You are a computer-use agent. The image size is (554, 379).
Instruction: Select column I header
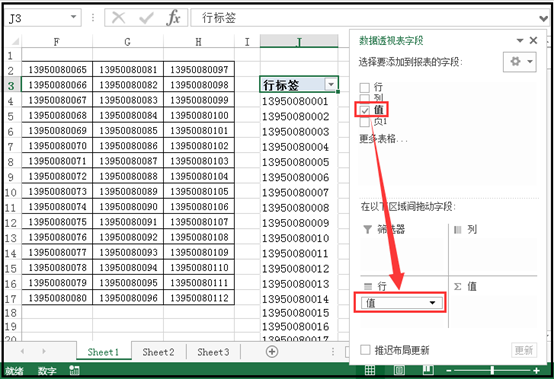[x=247, y=42]
